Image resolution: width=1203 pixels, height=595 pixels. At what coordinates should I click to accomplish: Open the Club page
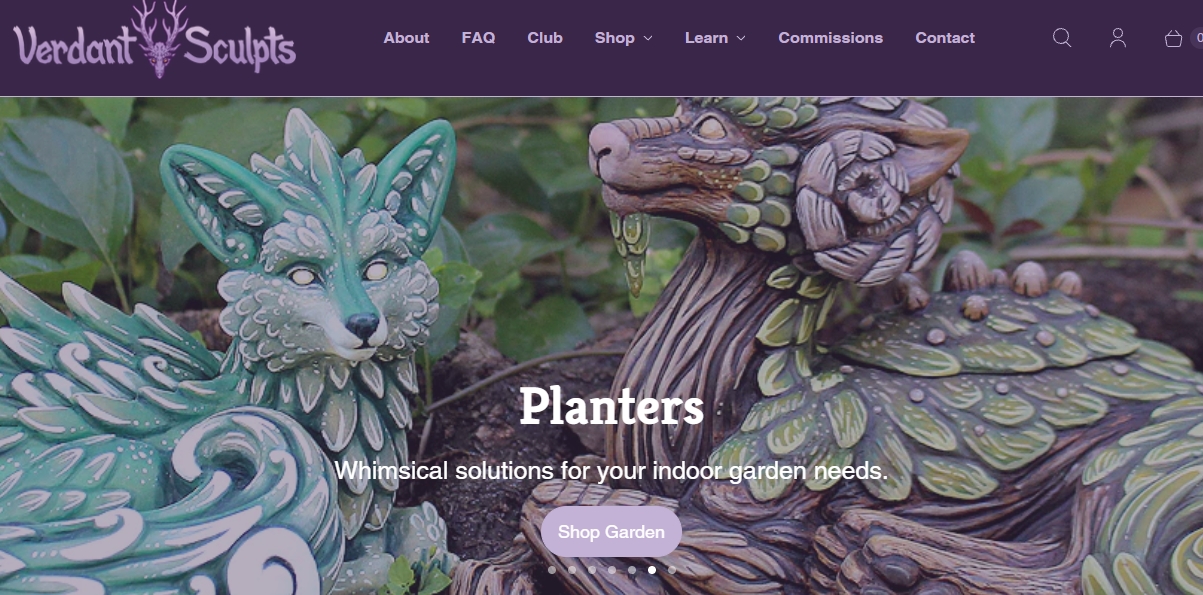[545, 38]
